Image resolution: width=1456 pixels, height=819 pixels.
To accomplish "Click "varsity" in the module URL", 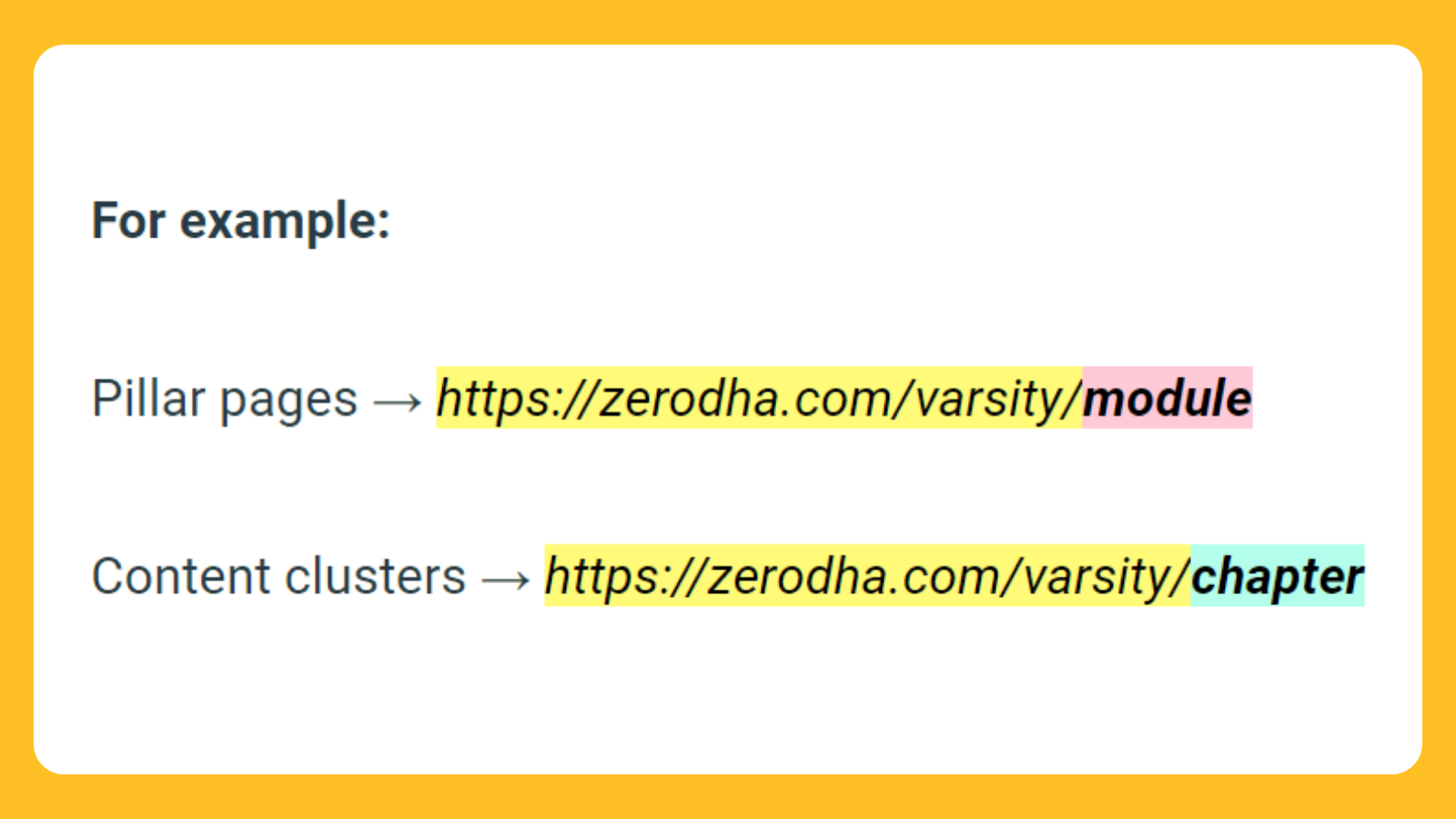I will tap(990, 400).
